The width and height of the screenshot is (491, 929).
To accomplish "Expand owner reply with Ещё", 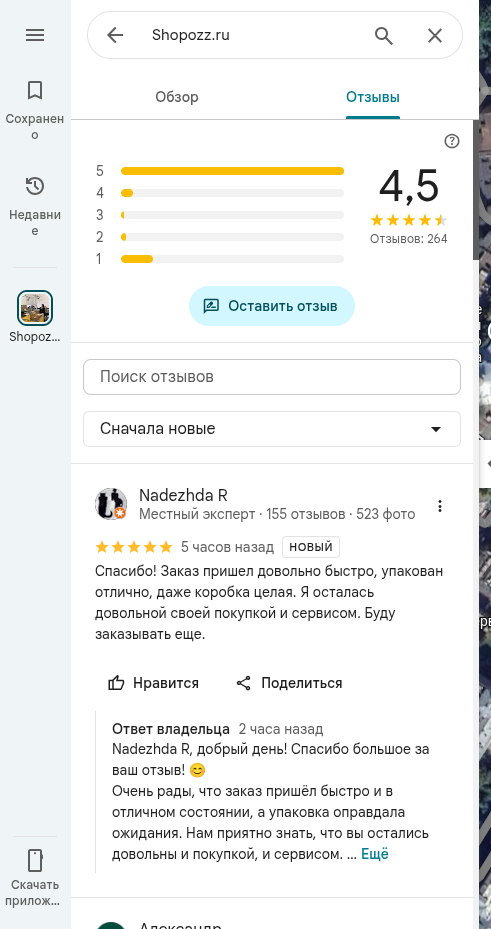I will point(375,854).
